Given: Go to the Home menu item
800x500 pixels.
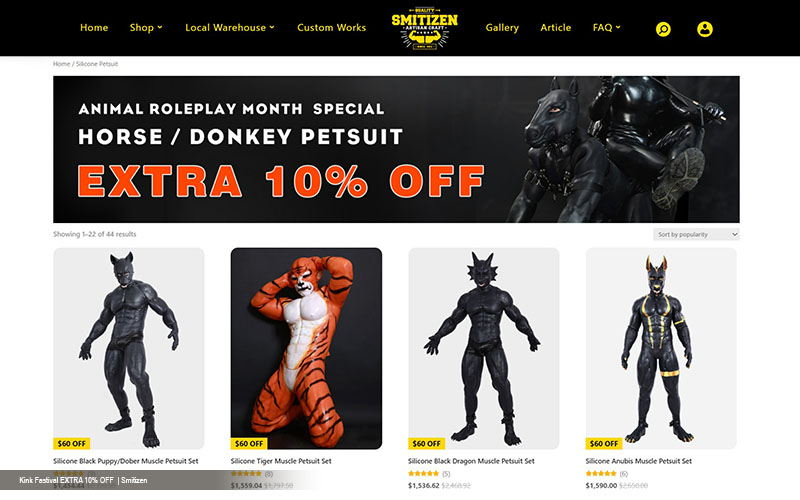Looking at the screenshot, I should pos(94,28).
